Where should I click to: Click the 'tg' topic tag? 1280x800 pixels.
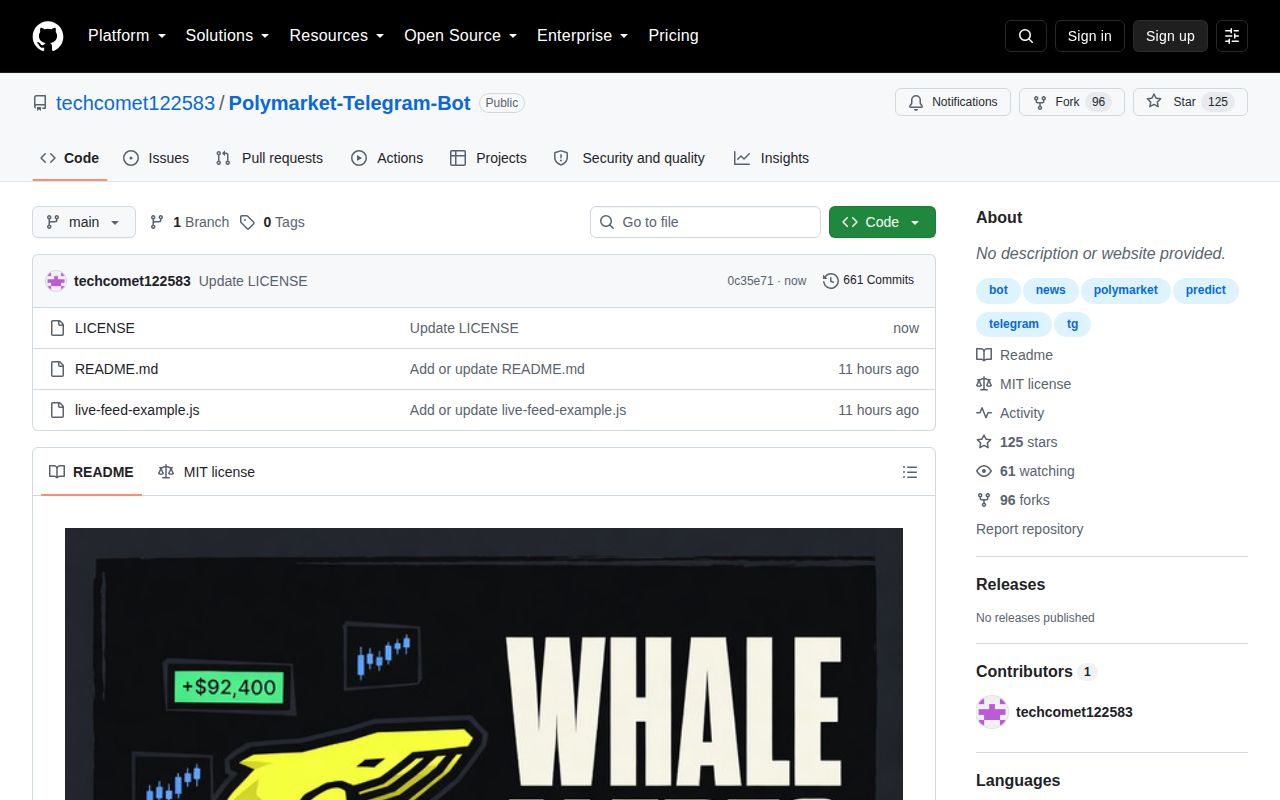[1073, 324]
